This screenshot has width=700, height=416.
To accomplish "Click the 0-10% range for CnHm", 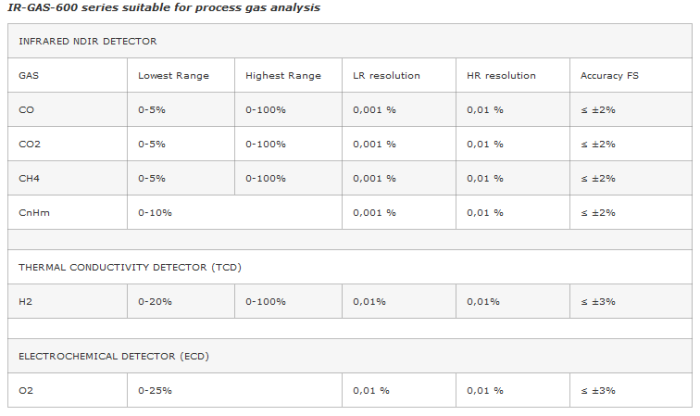I will 155,212.
